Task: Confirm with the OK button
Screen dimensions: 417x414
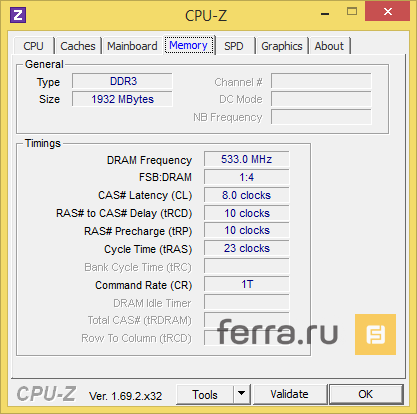Action: coord(366,394)
